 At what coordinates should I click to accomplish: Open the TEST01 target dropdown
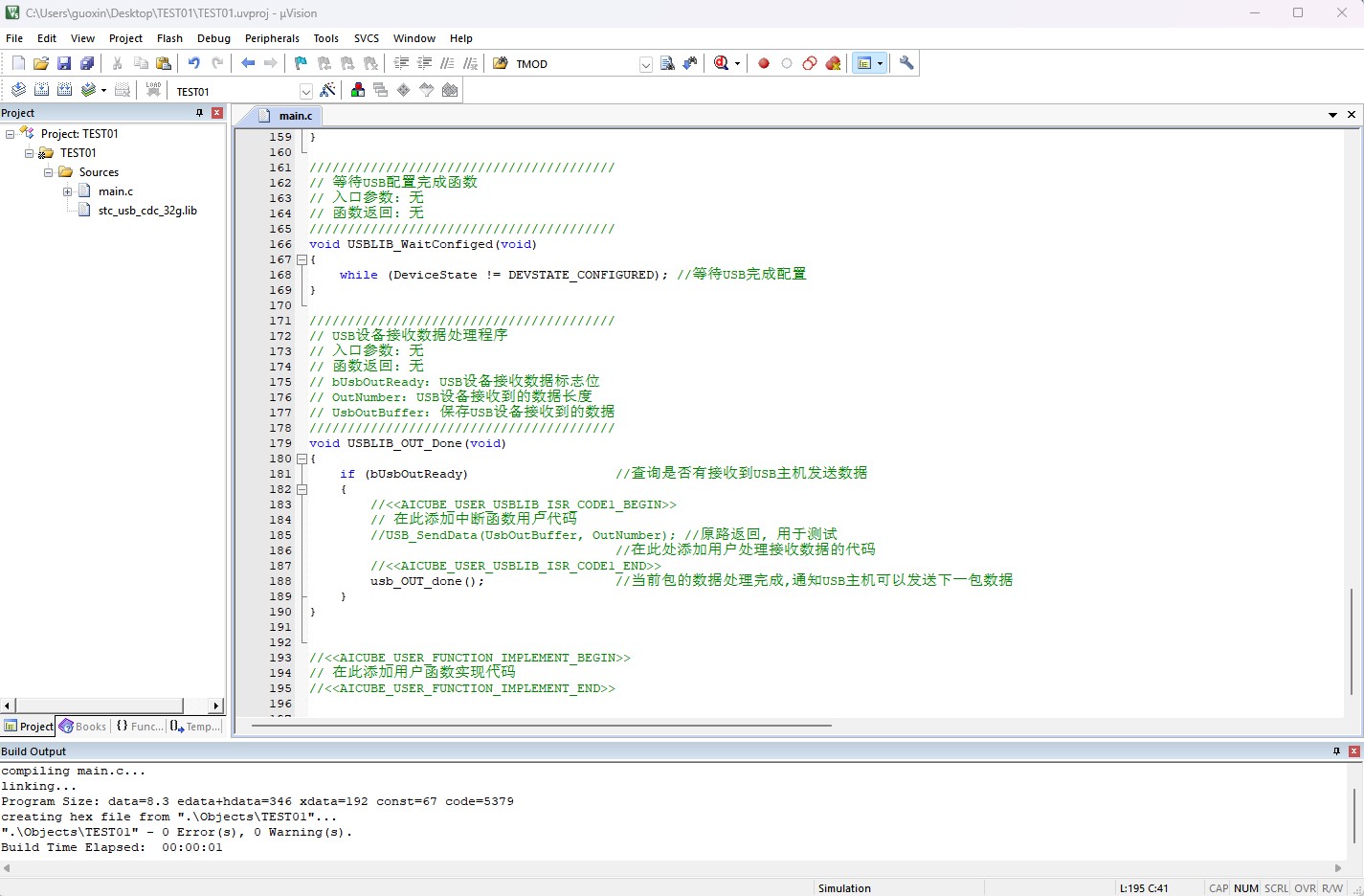pyautogui.click(x=306, y=91)
